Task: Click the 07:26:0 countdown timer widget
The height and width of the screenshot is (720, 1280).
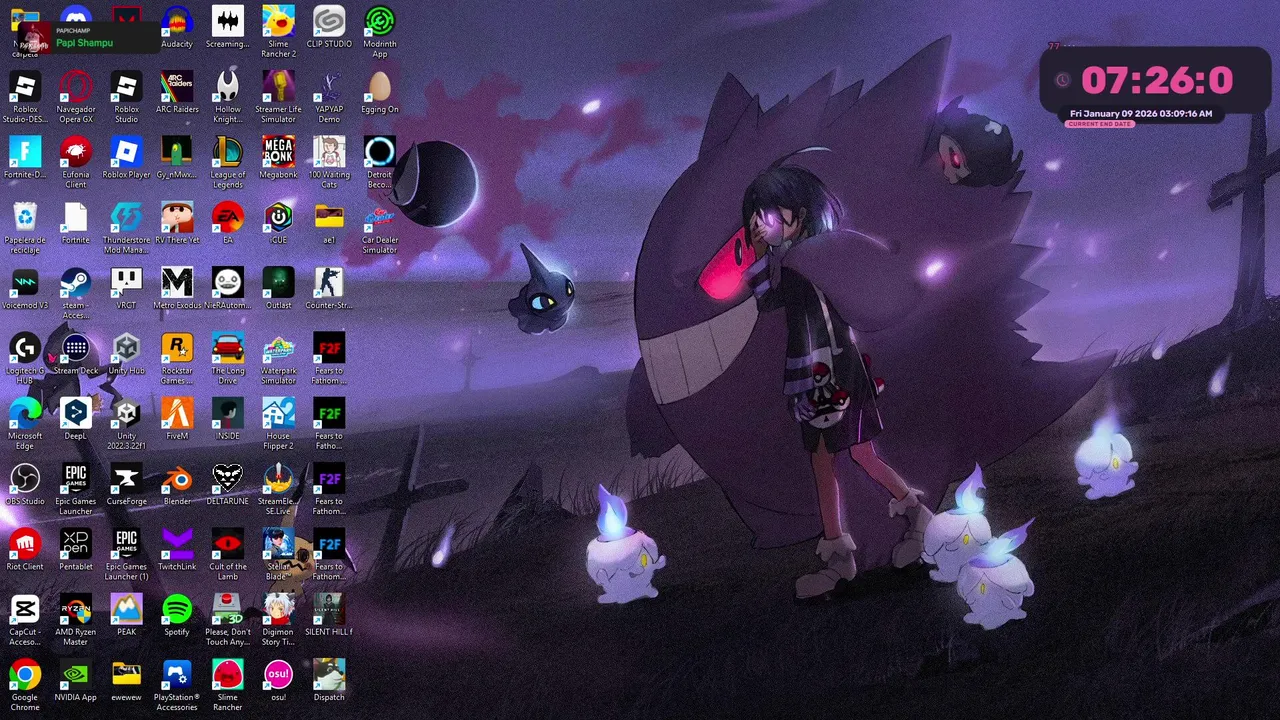Action: (x=1157, y=80)
